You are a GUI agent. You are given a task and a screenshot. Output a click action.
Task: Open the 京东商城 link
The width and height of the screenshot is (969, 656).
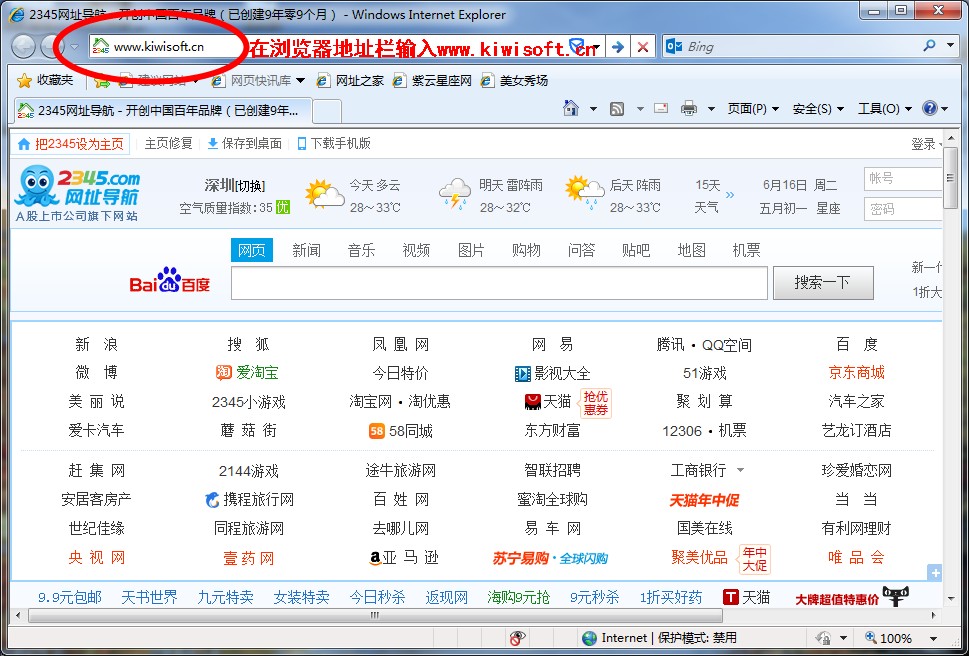point(857,372)
